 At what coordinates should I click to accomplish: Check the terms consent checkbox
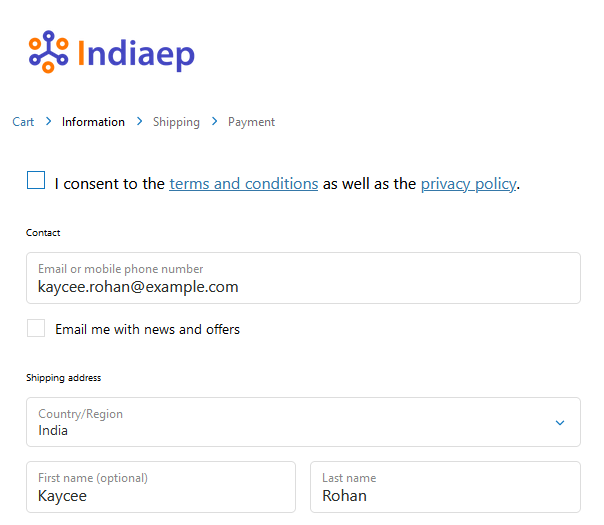(x=36, y=181)
